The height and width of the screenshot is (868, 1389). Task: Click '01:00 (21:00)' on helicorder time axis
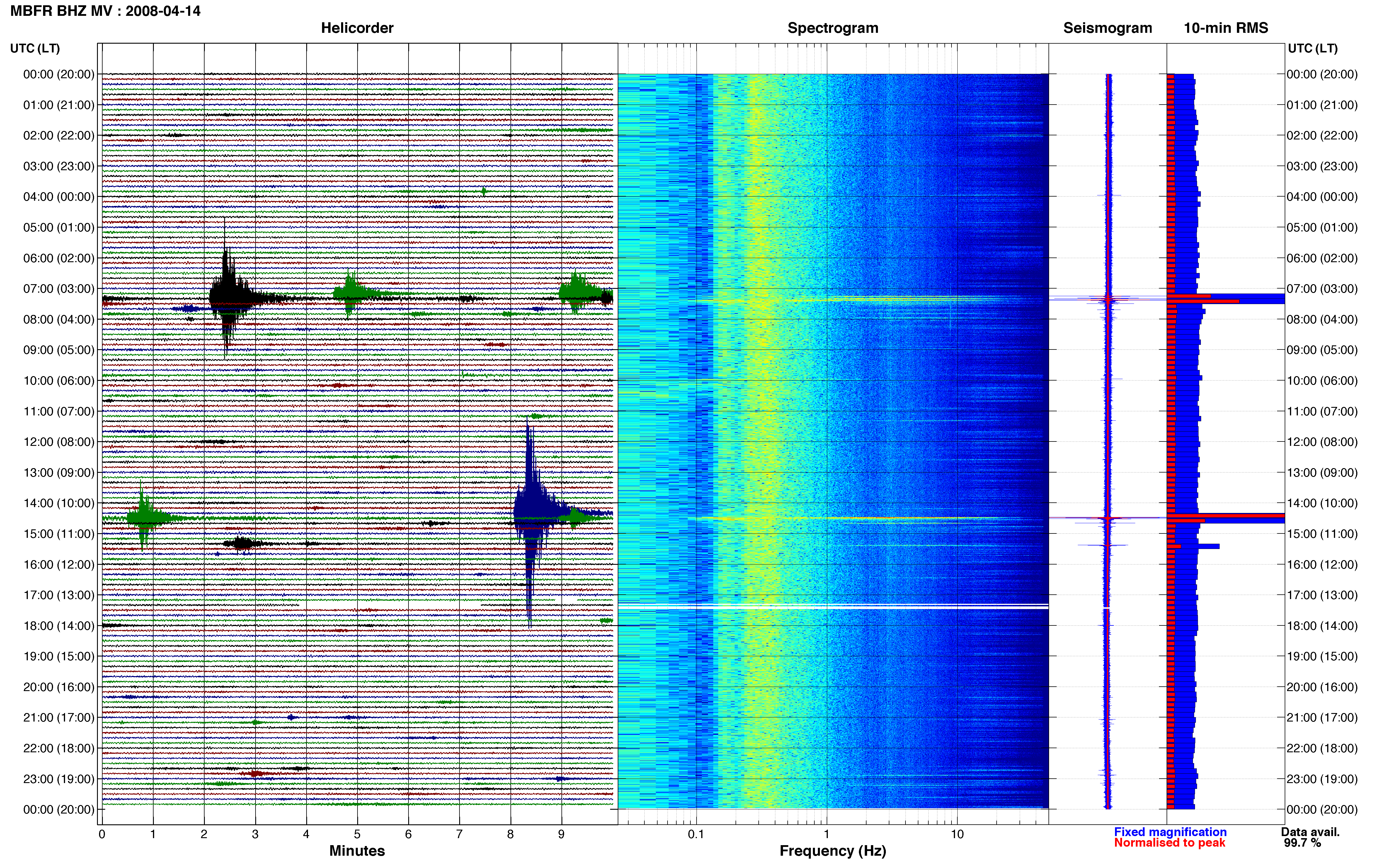pos(59,105)
